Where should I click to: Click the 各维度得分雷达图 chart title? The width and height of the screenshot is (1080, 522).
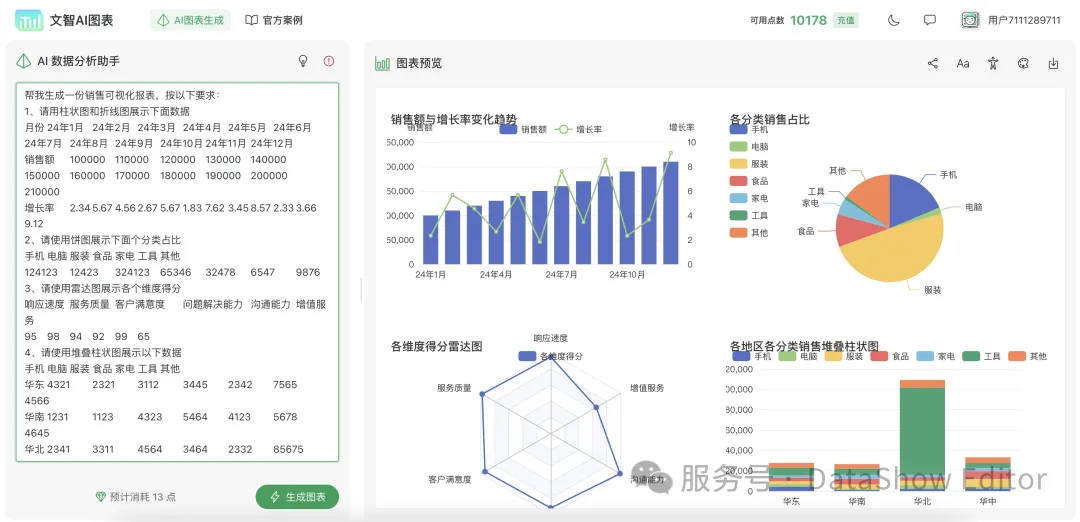(x=437, y=346)
